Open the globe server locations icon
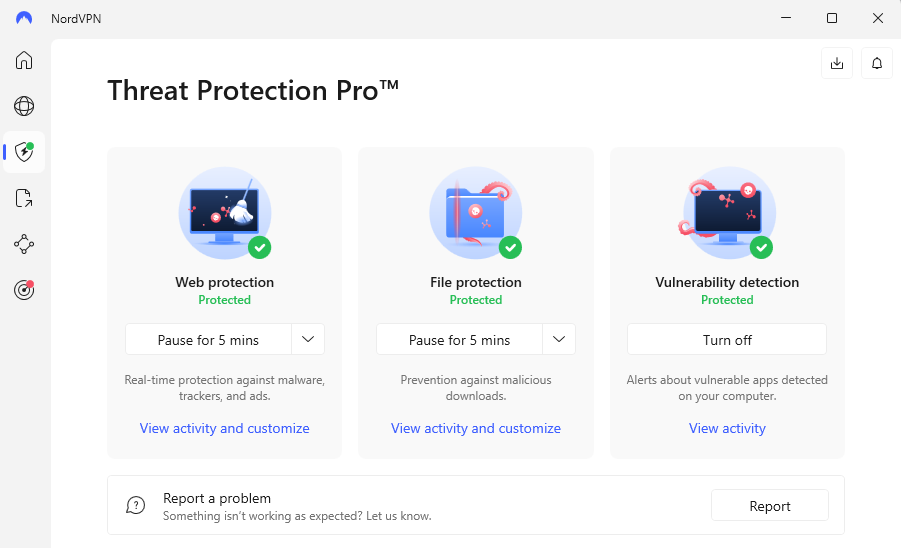 (24, 106)
